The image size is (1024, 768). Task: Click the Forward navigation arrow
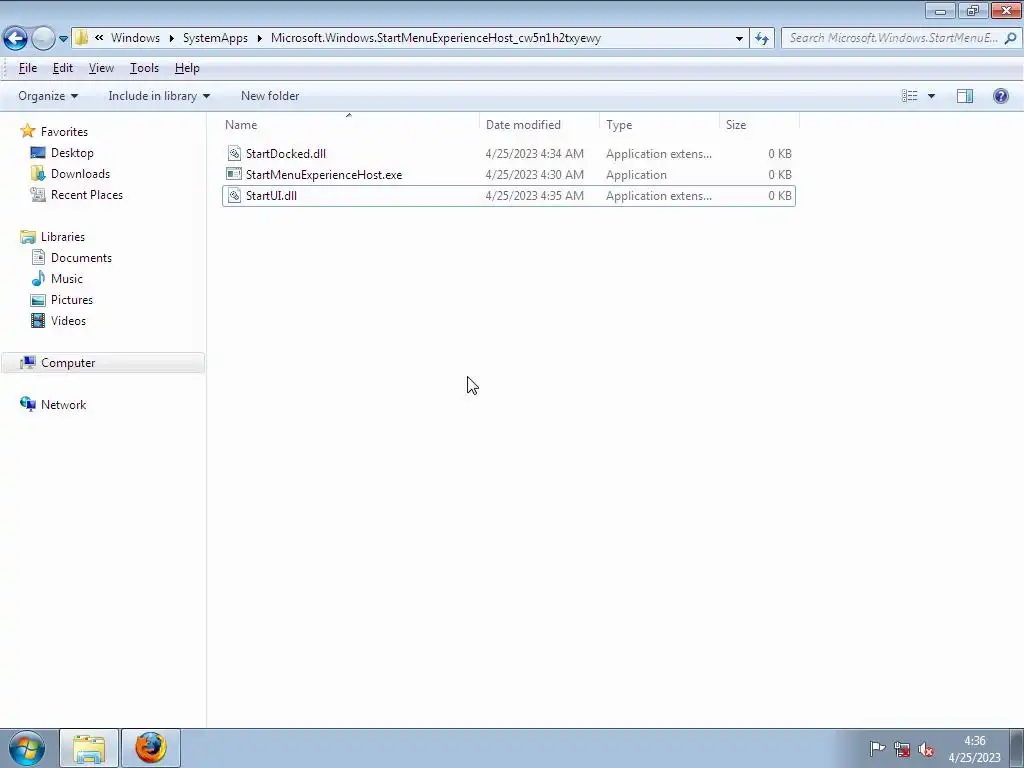[43, 38]
